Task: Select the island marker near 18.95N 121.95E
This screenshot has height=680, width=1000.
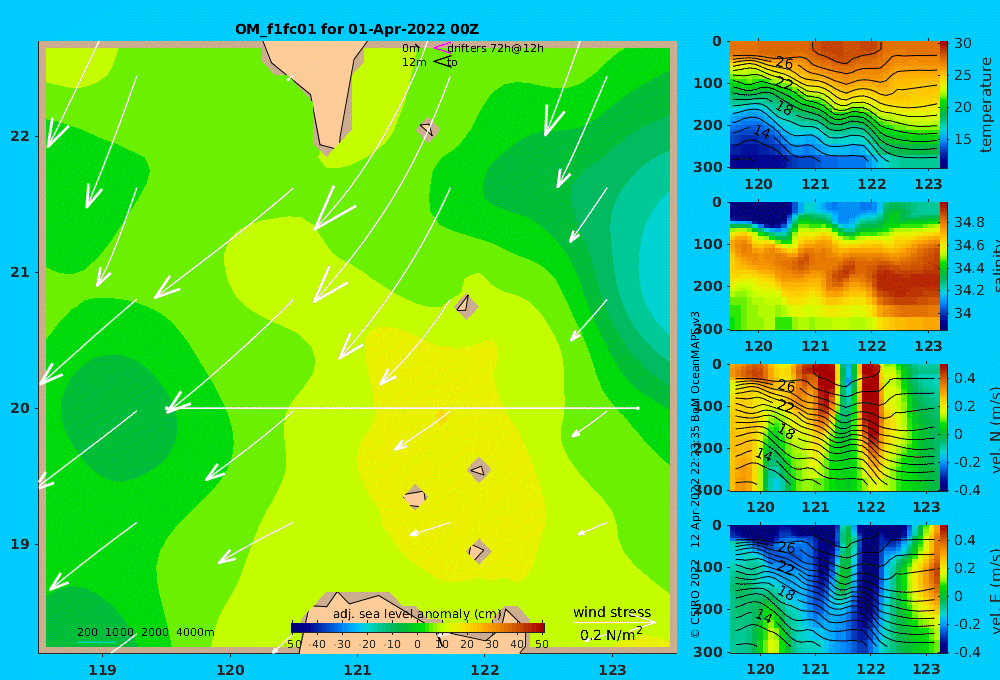Action: coord(479,551)
